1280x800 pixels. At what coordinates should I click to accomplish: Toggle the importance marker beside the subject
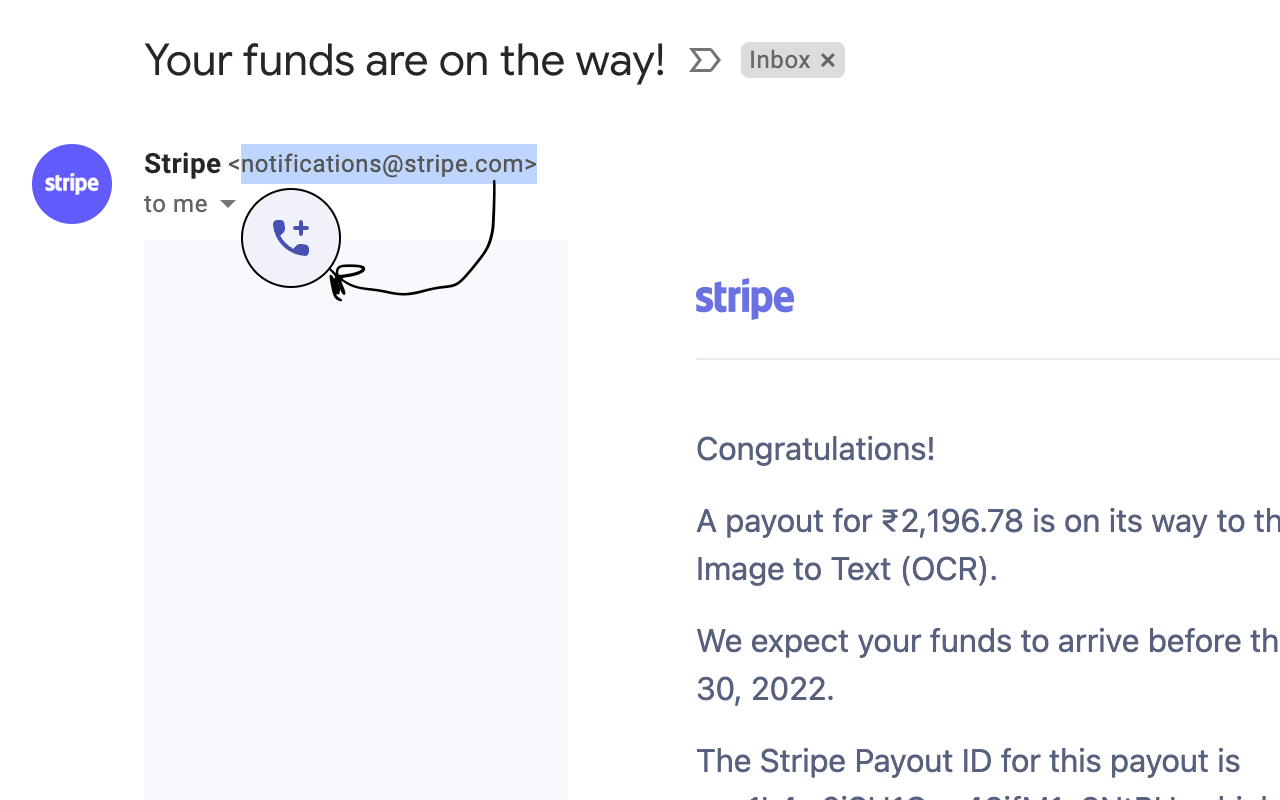tap(704, 61)
